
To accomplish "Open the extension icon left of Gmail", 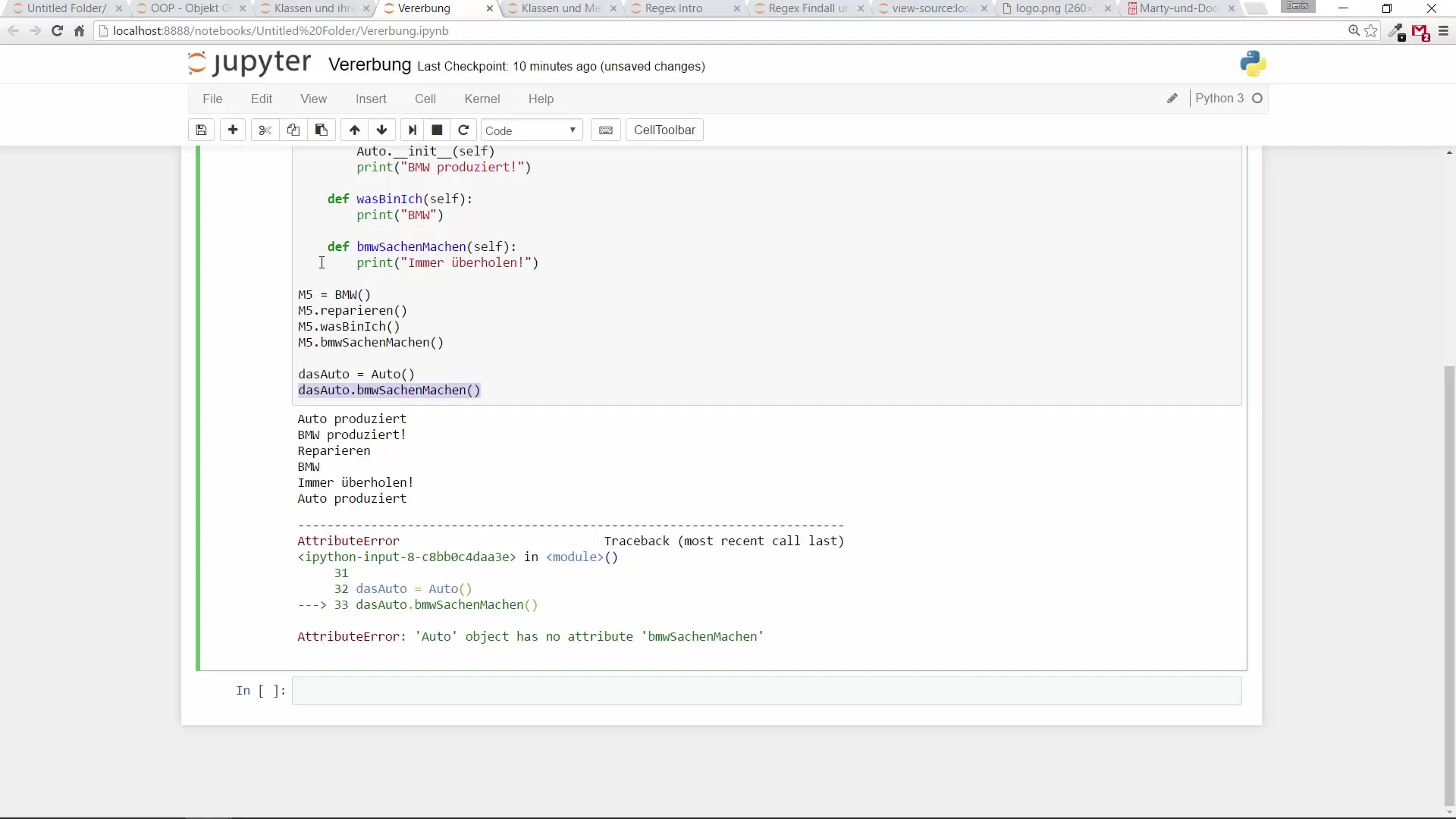I will pos(1397,32).
